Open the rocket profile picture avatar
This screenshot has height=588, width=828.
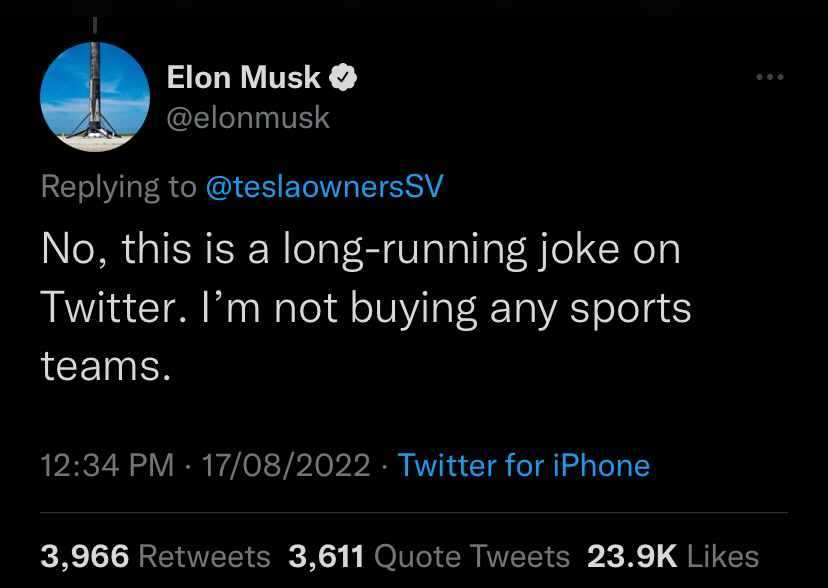(x=95, y=97)
